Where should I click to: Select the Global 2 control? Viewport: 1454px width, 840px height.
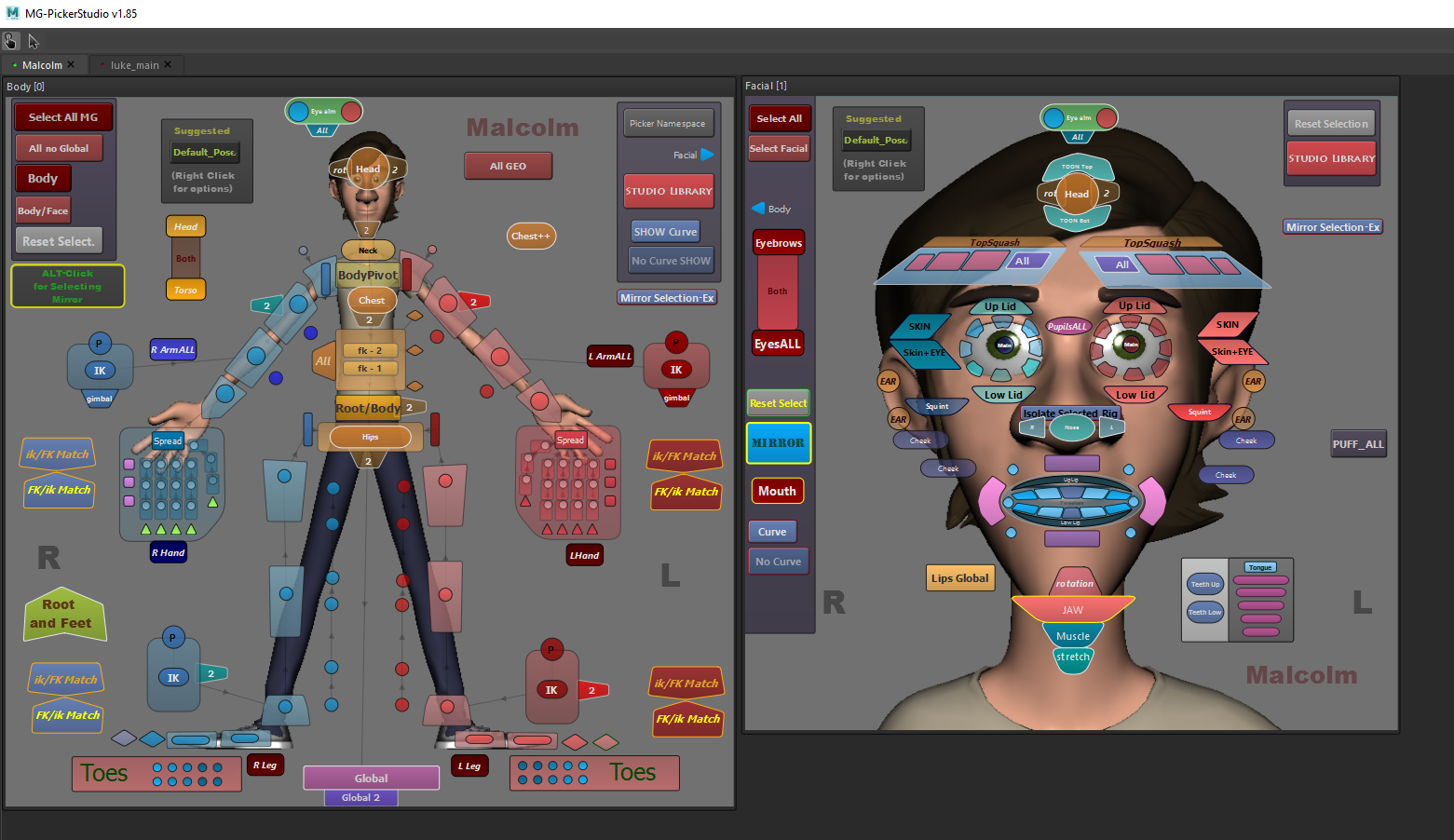click(360, 798)
